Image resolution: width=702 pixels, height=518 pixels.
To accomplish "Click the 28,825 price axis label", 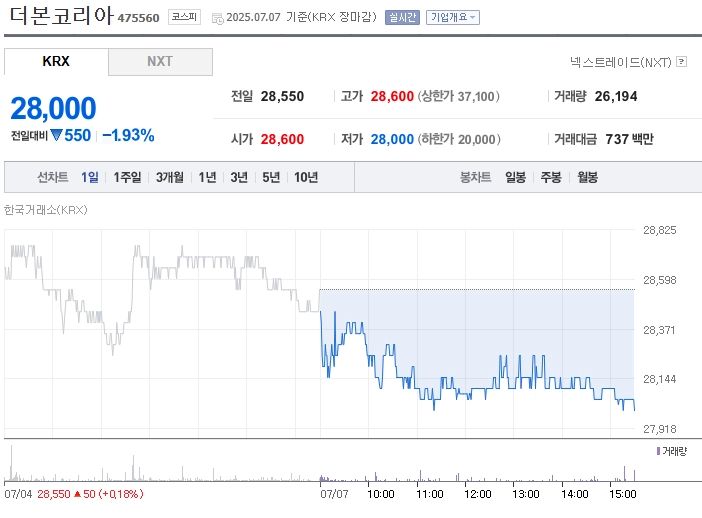I will (659, 230).
